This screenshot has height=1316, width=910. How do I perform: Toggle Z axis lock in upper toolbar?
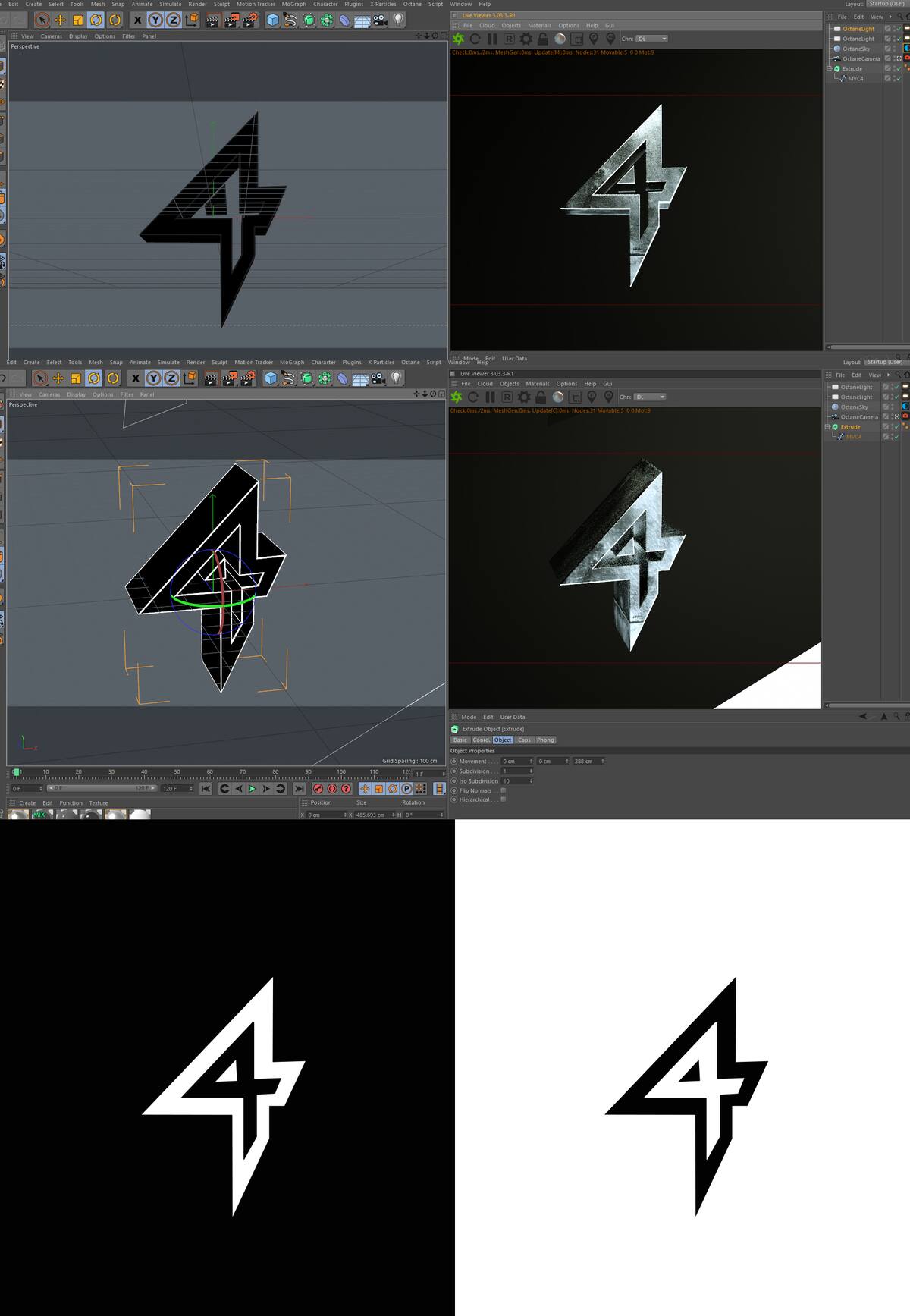(x=174, y=20)
